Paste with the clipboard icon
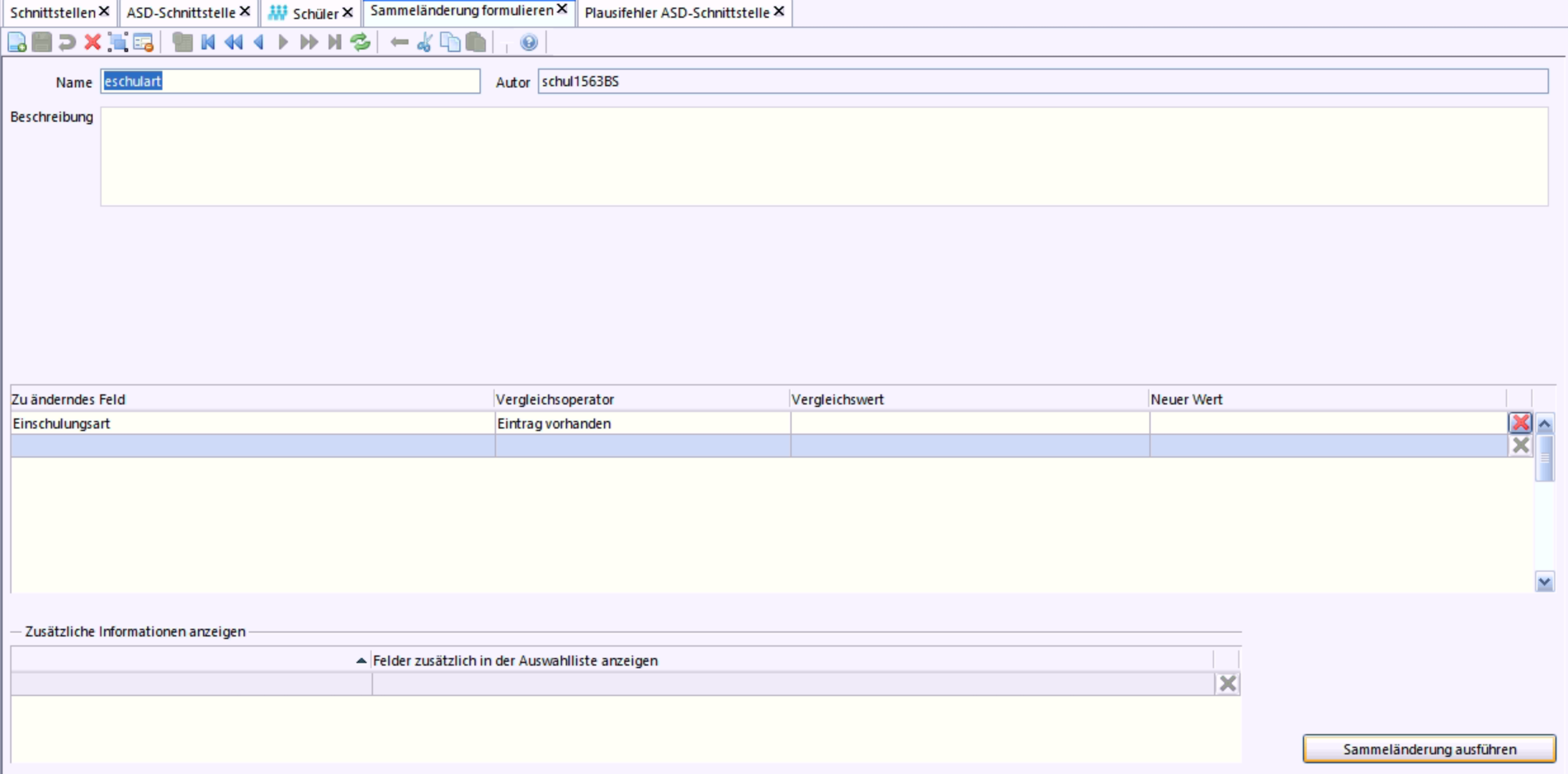1568x774 pixels. pyautogui.click(x=476, y=42)
